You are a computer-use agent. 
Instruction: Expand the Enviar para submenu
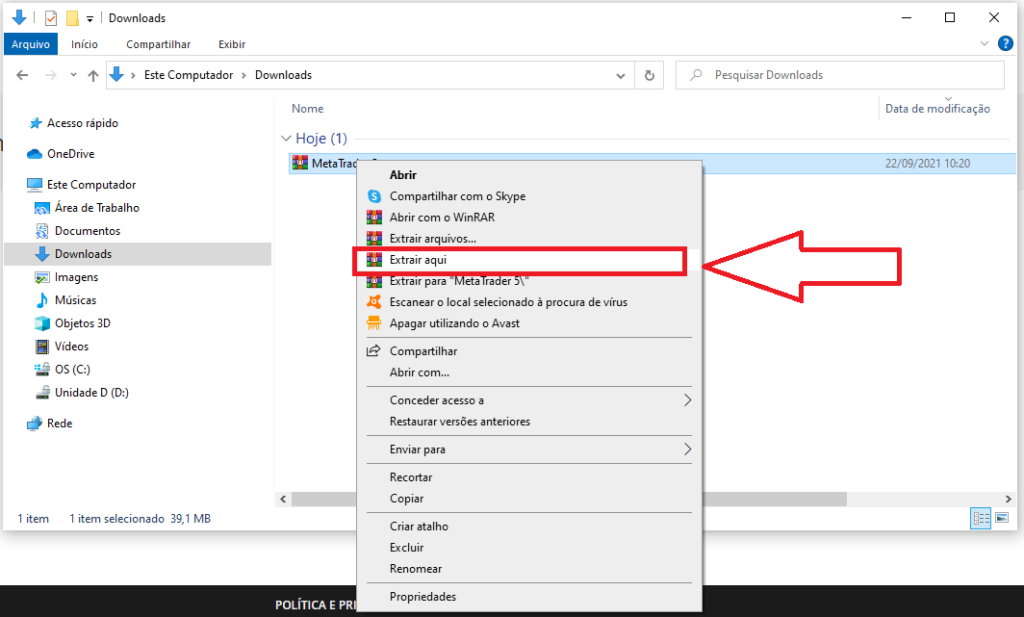coord(687,450)
